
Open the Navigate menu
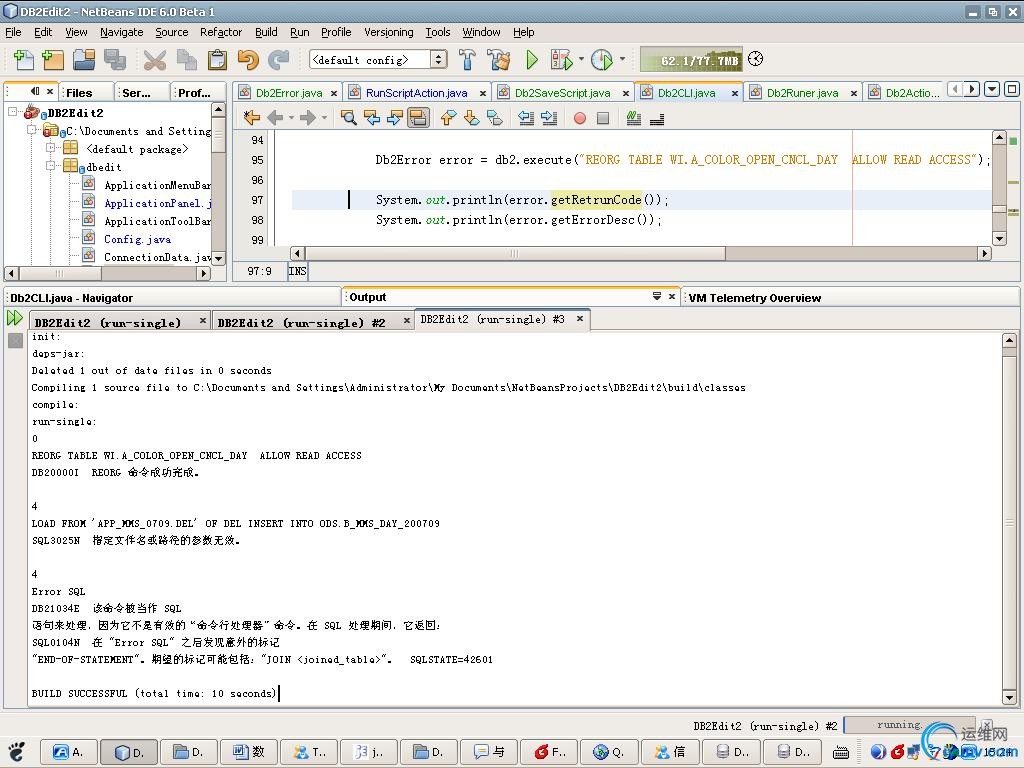(x=121, y=32)
